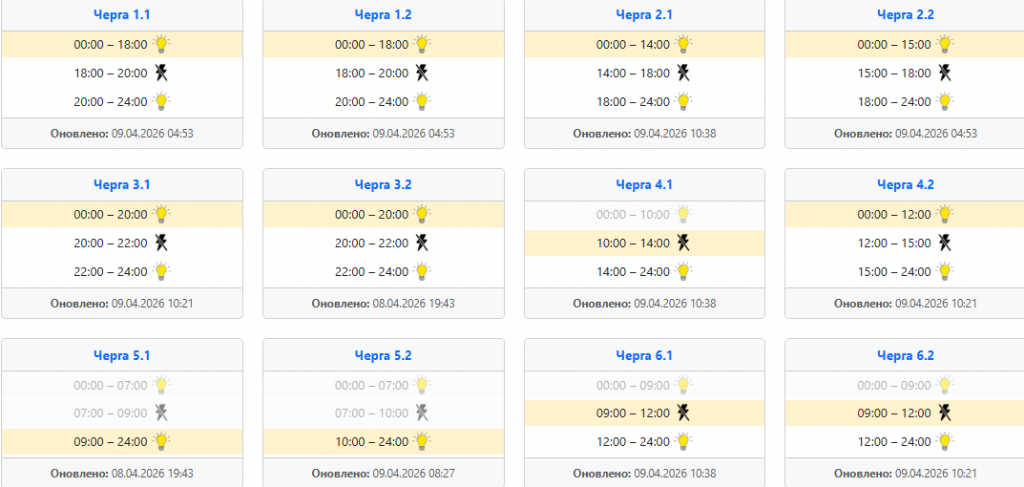Open the Черга 1.1 heading link
The width and height of the screenshot is (1024, 487).
click(122, 15)
